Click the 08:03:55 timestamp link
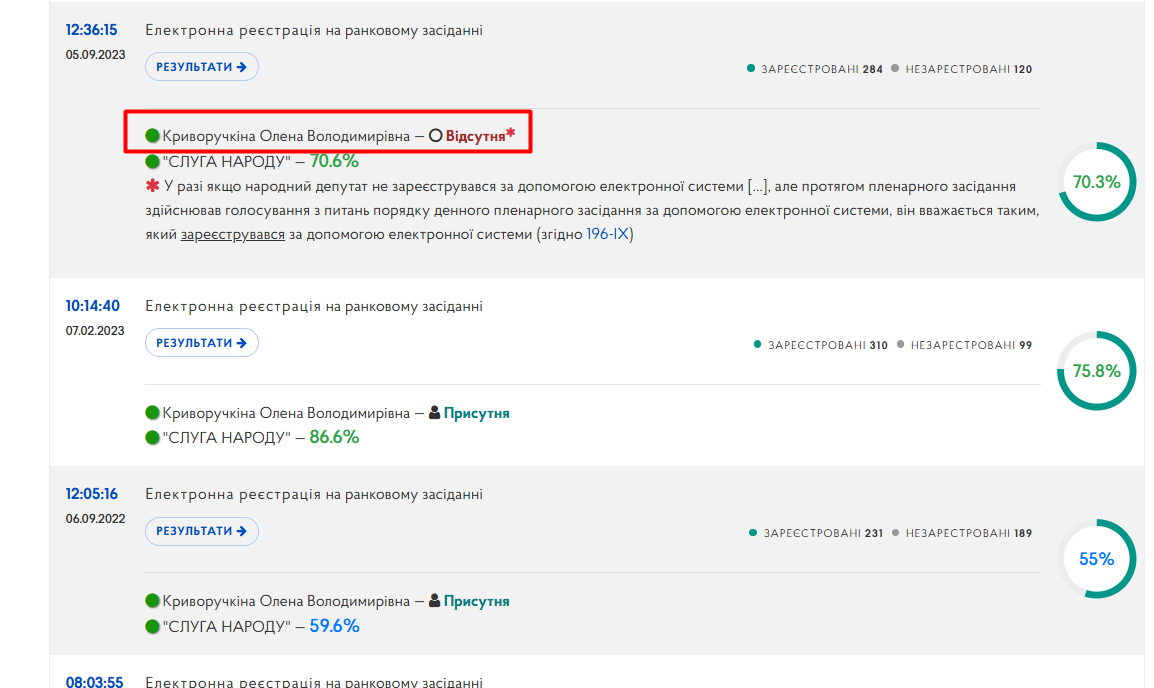Image resolution: width=1154 pixels, height=688 pixels. click(x=94, y=682)
